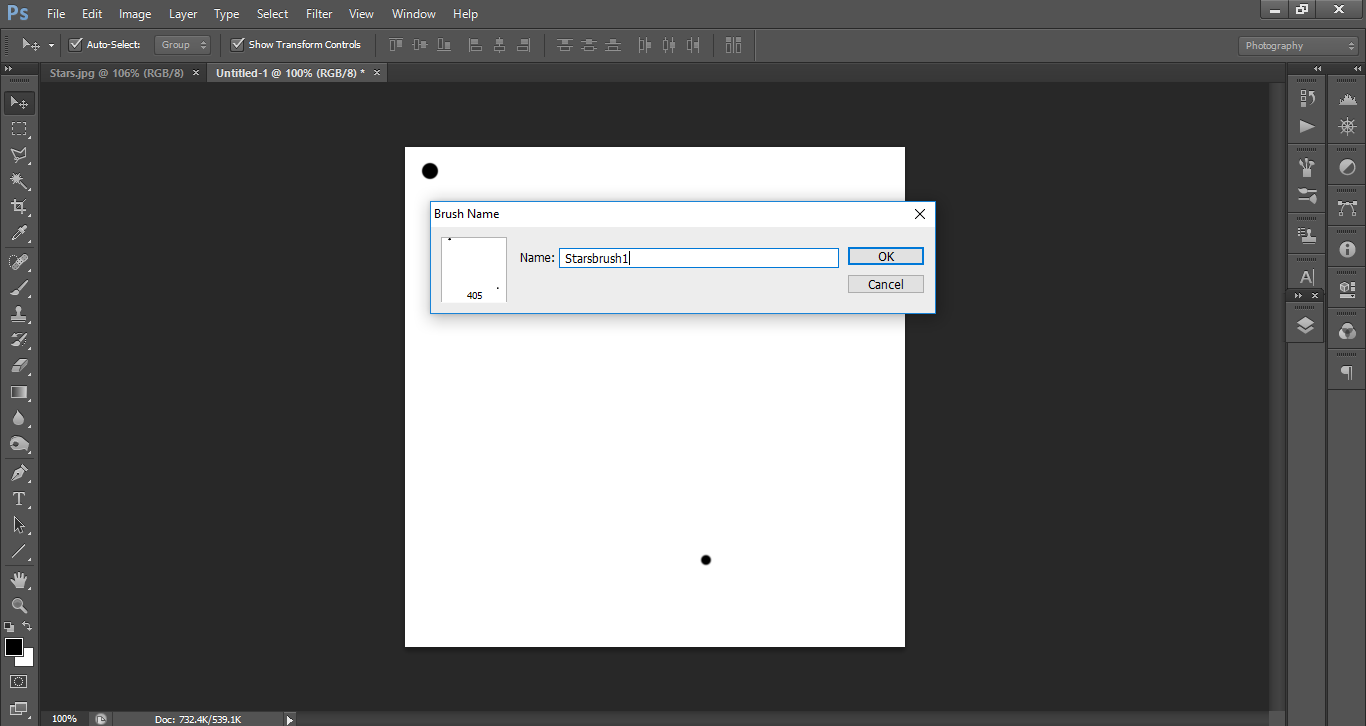Toggle the Auto-Select checkbox
The width and height of the screenshot is (1366, 726).
click(75, 44)
